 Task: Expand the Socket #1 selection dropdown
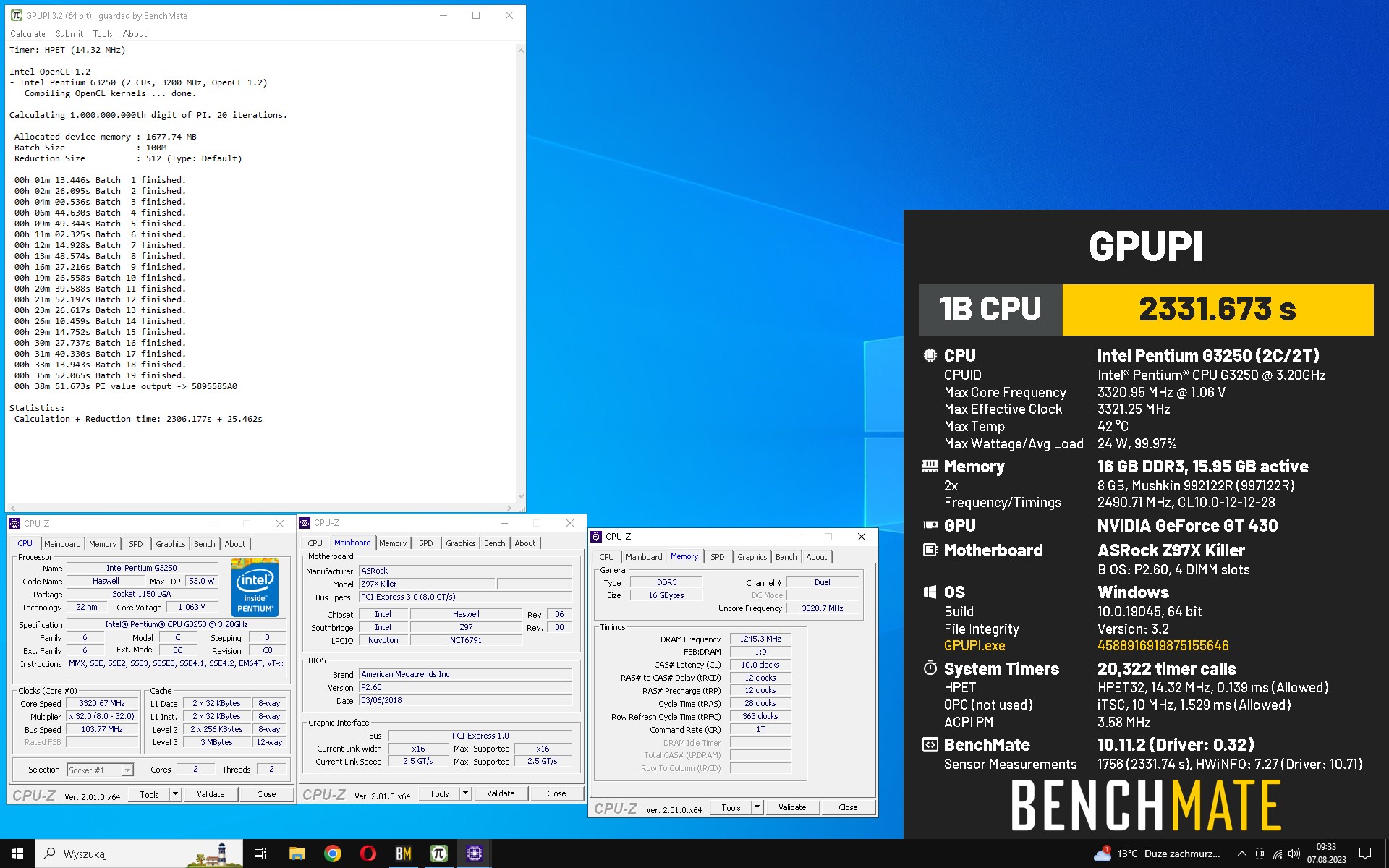[127, 770]
